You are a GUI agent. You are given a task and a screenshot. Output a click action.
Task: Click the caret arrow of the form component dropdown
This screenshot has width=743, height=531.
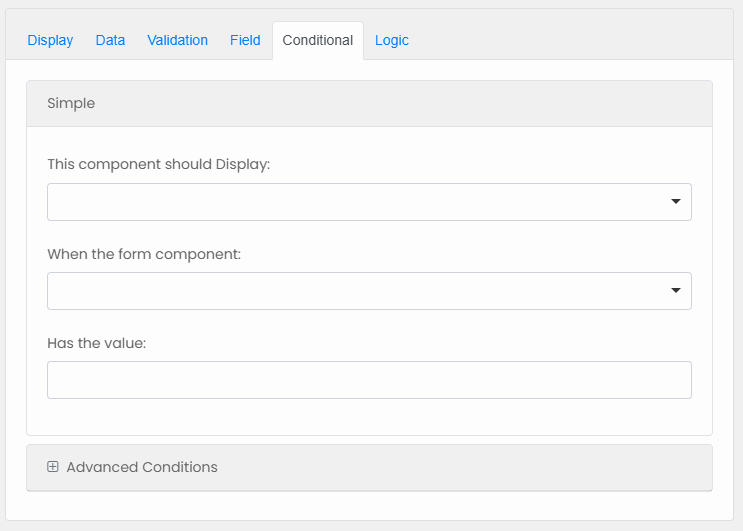[676, 291]
